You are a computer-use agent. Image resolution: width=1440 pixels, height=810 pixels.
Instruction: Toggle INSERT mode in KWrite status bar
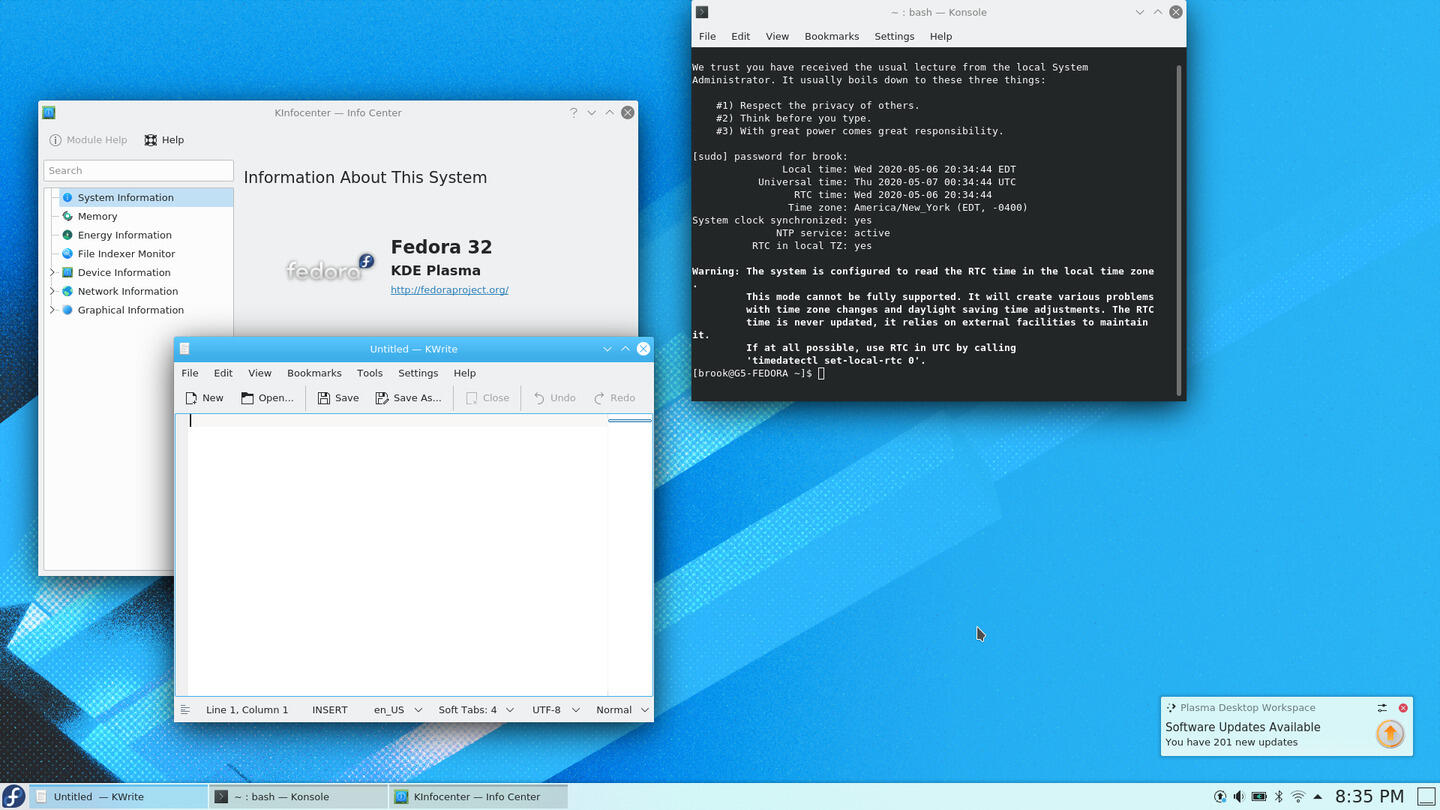coord(330,710)
